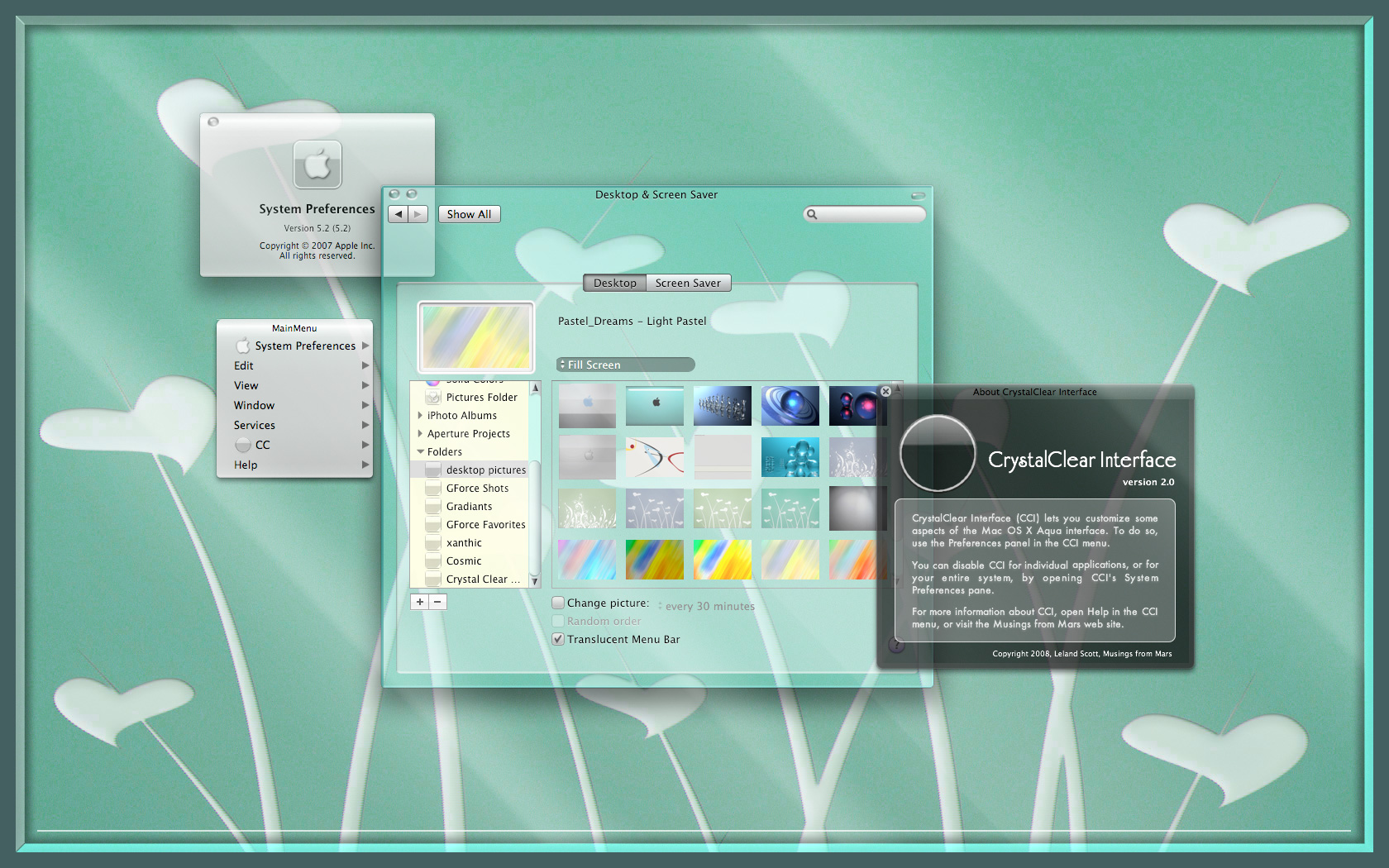Image resolution: width=1389 pixels, height=868 pixels.
Task: Click the Apple logo in About System Preferences
Action: point(317,165)
